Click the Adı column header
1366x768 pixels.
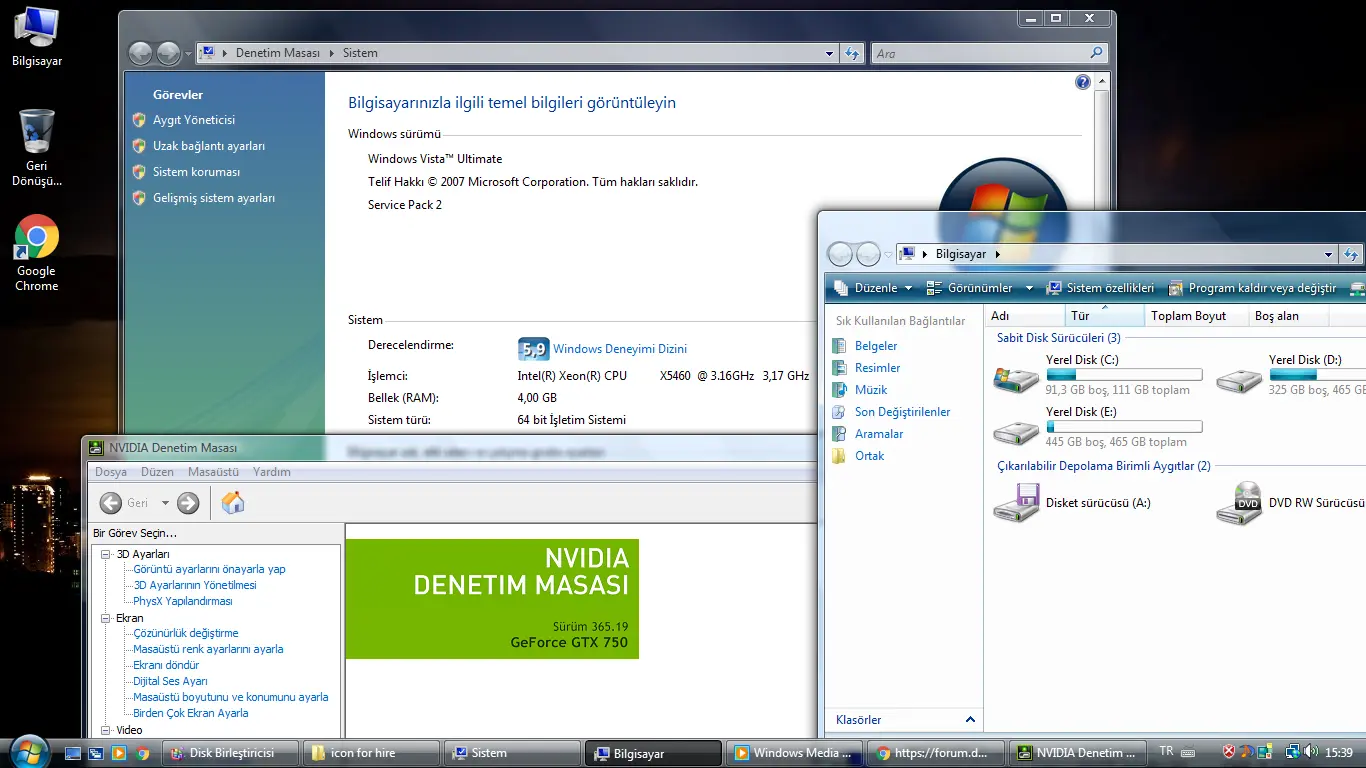point(1023,316)
